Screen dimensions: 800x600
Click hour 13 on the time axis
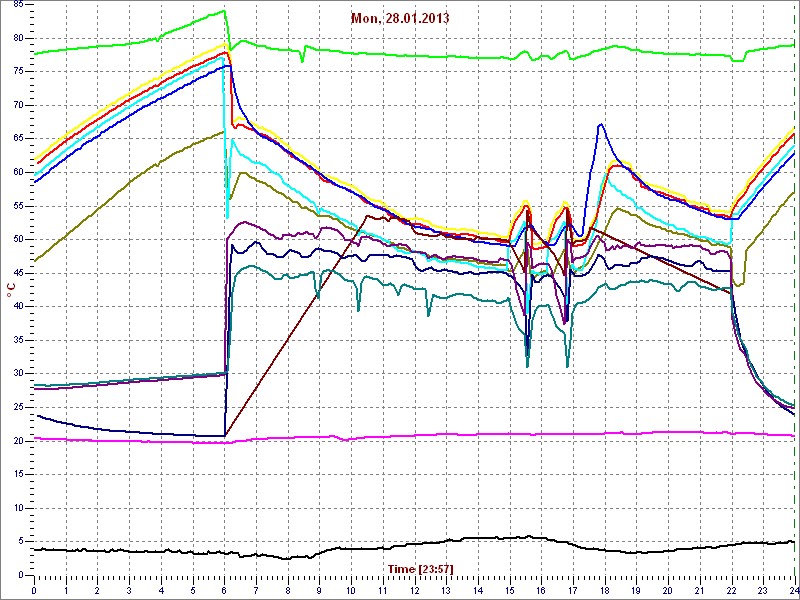pyautogui.click(x=446, y=591)
